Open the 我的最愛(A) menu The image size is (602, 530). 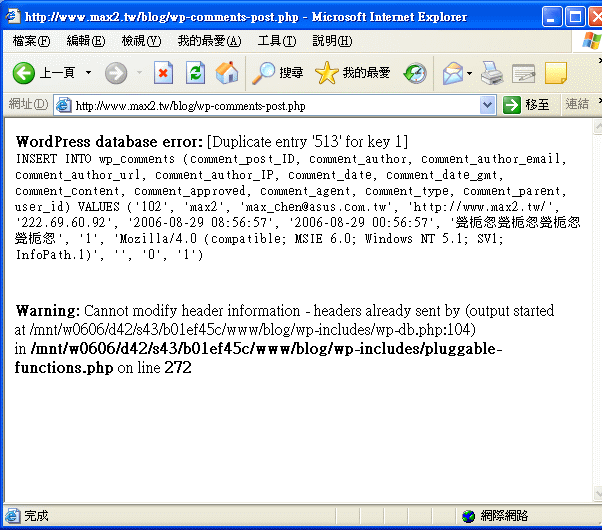[x=209, y=41]
